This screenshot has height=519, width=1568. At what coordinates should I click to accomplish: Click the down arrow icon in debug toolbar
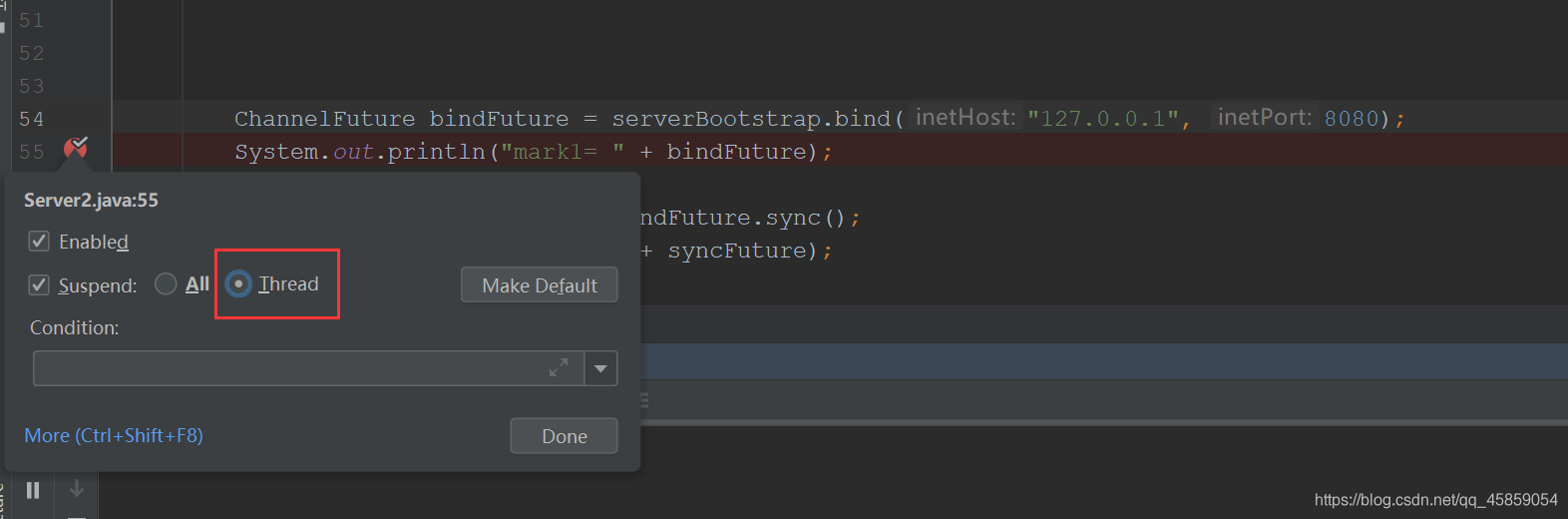click(77, 489)
